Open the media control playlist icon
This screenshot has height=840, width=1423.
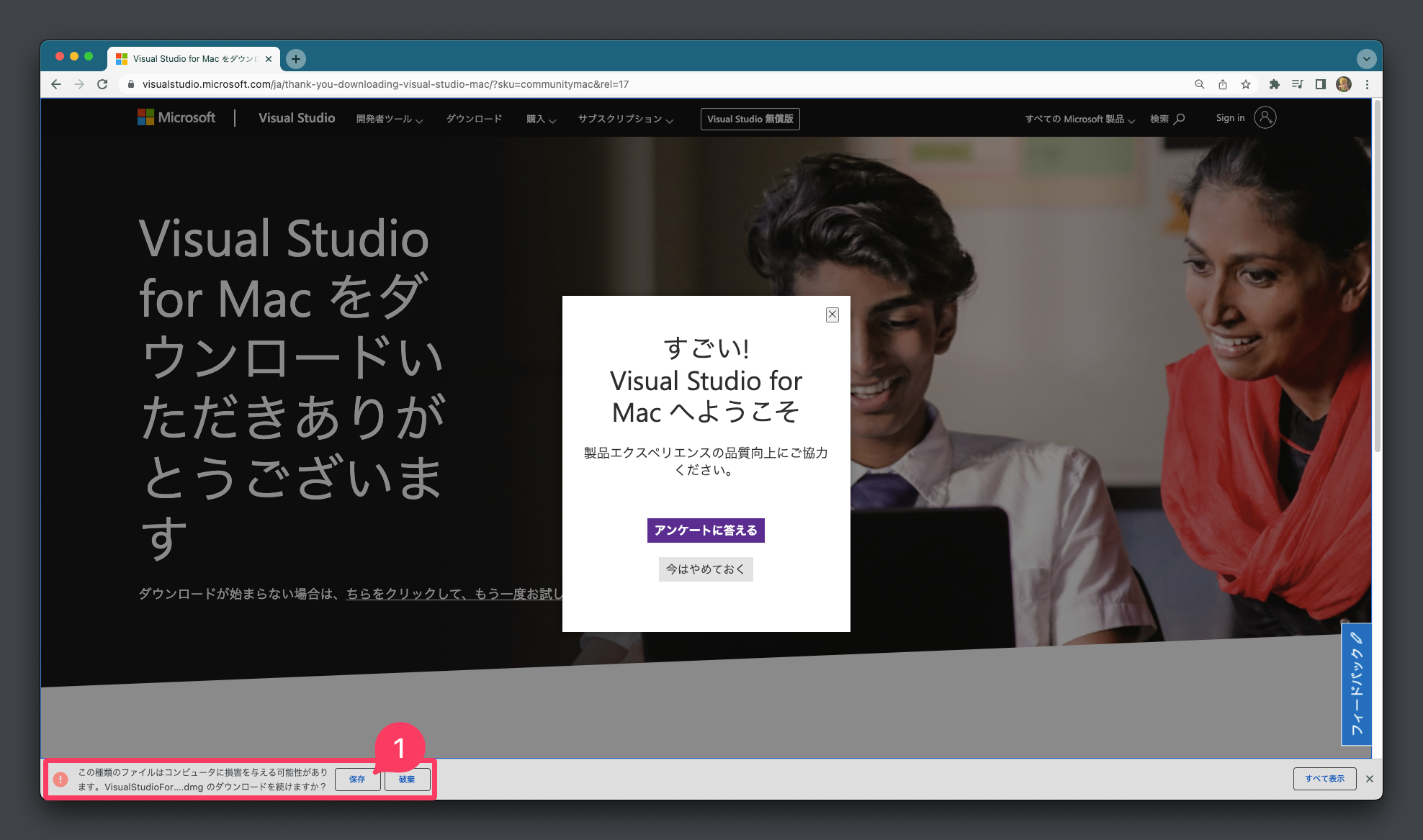pyautogui.click(x=1297, y=84)
